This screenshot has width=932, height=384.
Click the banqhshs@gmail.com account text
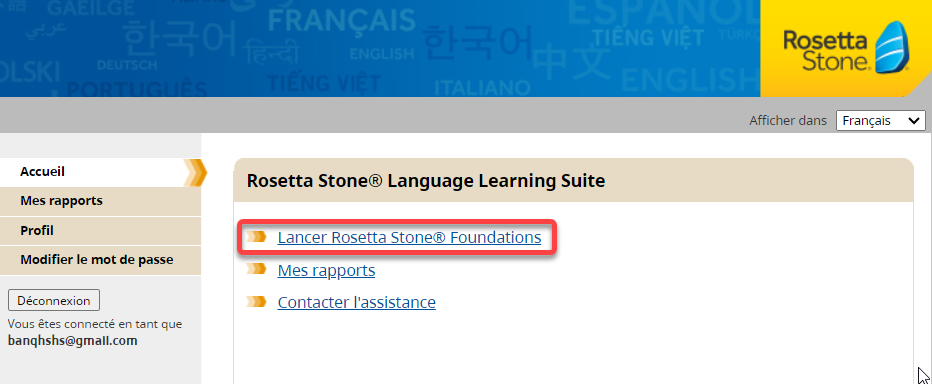point(73,341)
